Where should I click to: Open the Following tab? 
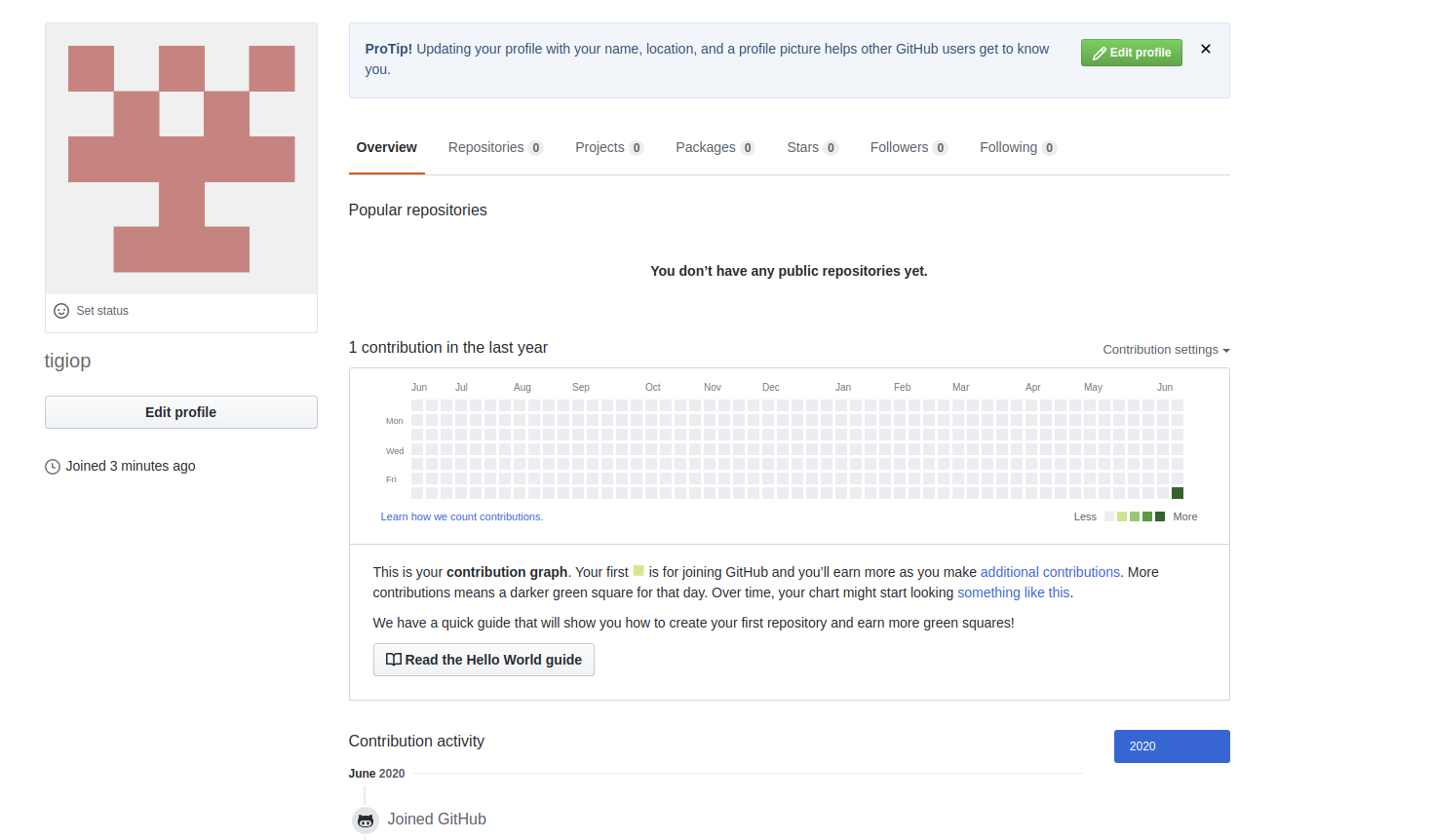click(x=1018, y=148)
